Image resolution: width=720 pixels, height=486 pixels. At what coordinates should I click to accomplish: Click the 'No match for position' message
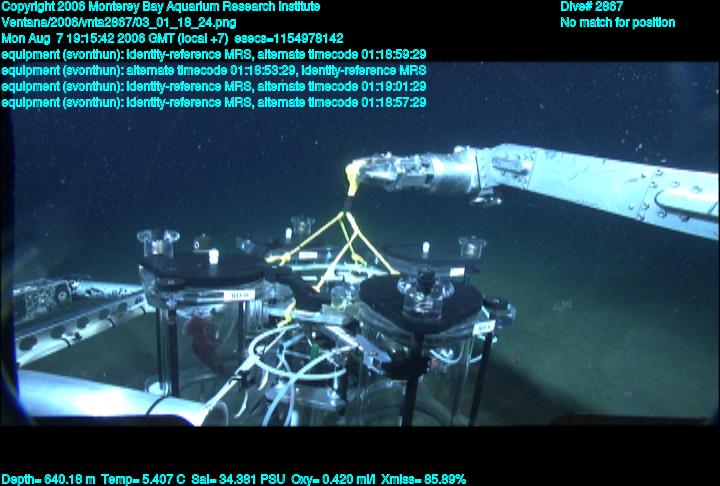pyautogui.click(x=618, y=23)
